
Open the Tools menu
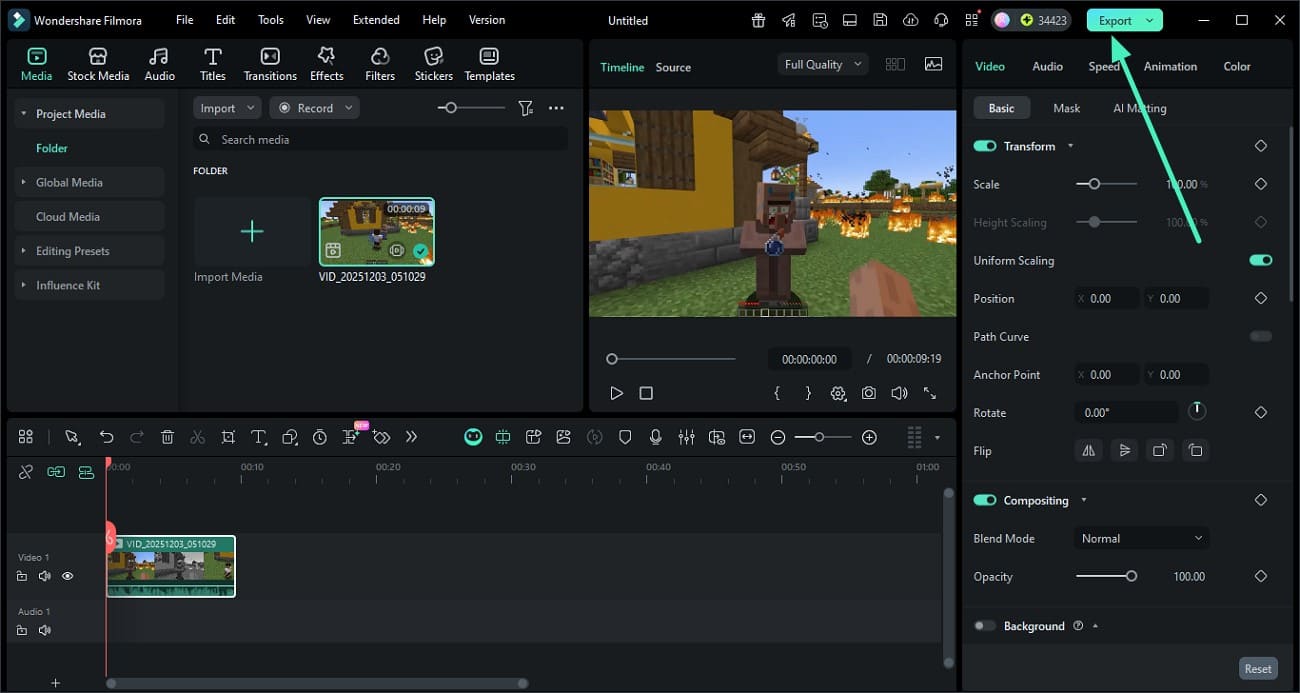[269, 19]
